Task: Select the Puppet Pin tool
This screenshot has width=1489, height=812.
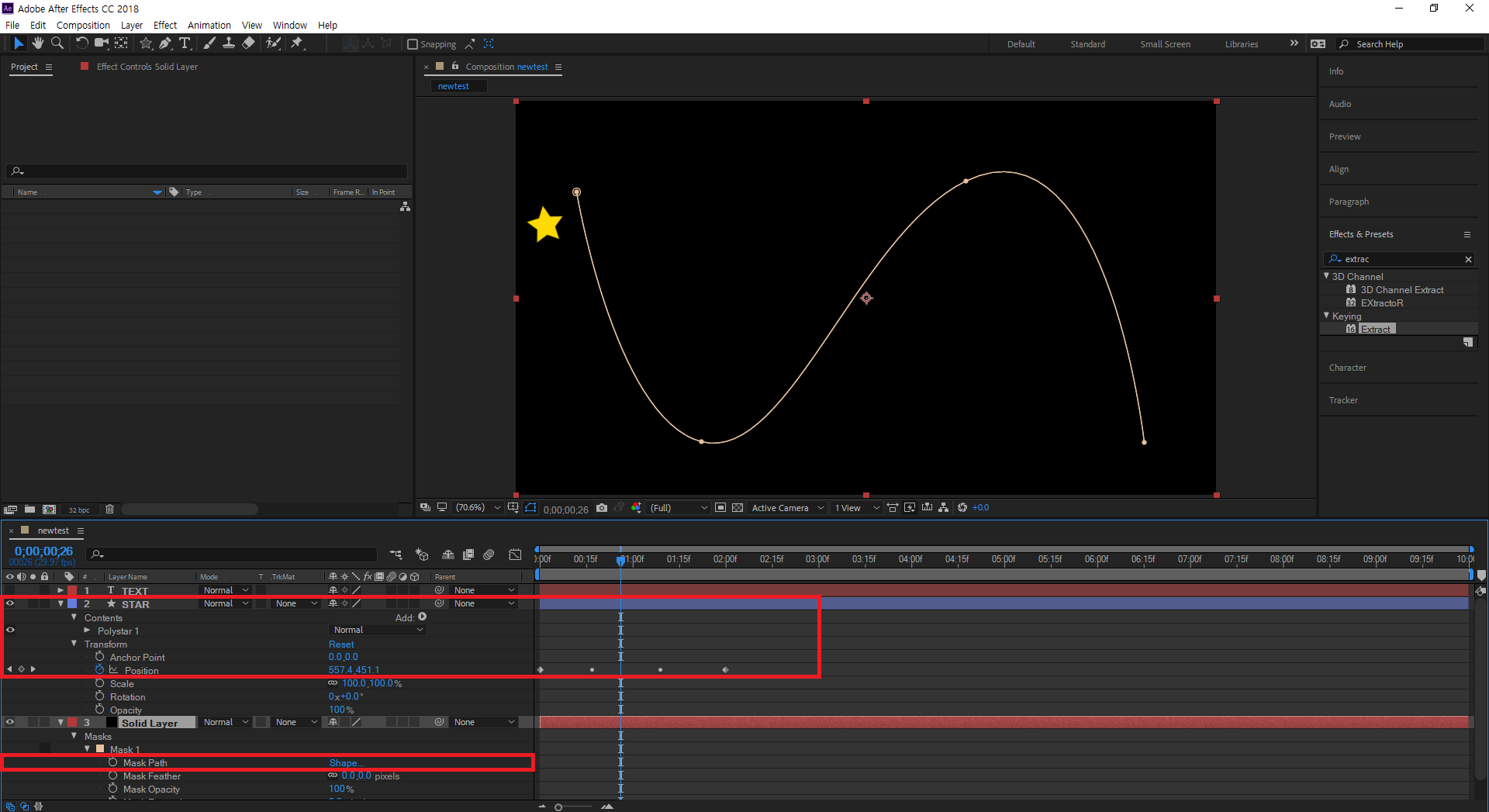Action: click(x=297, y=43)
